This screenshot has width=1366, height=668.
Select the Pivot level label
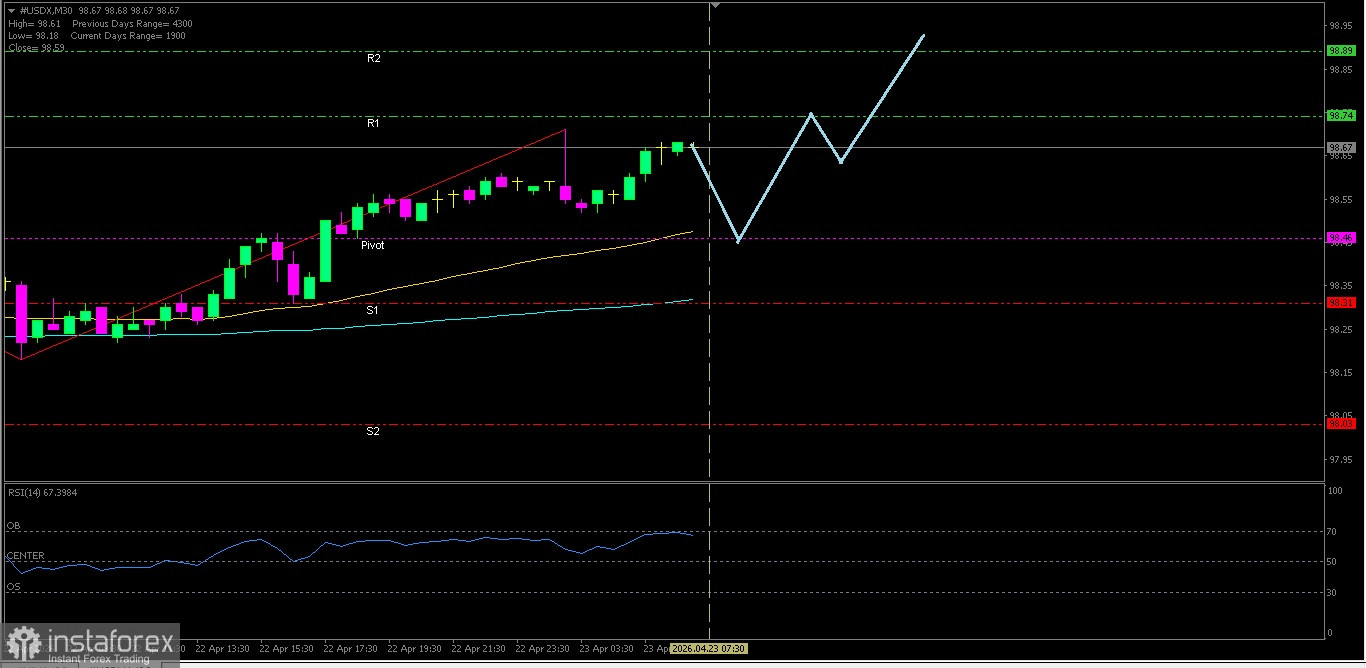click(373, 245)
